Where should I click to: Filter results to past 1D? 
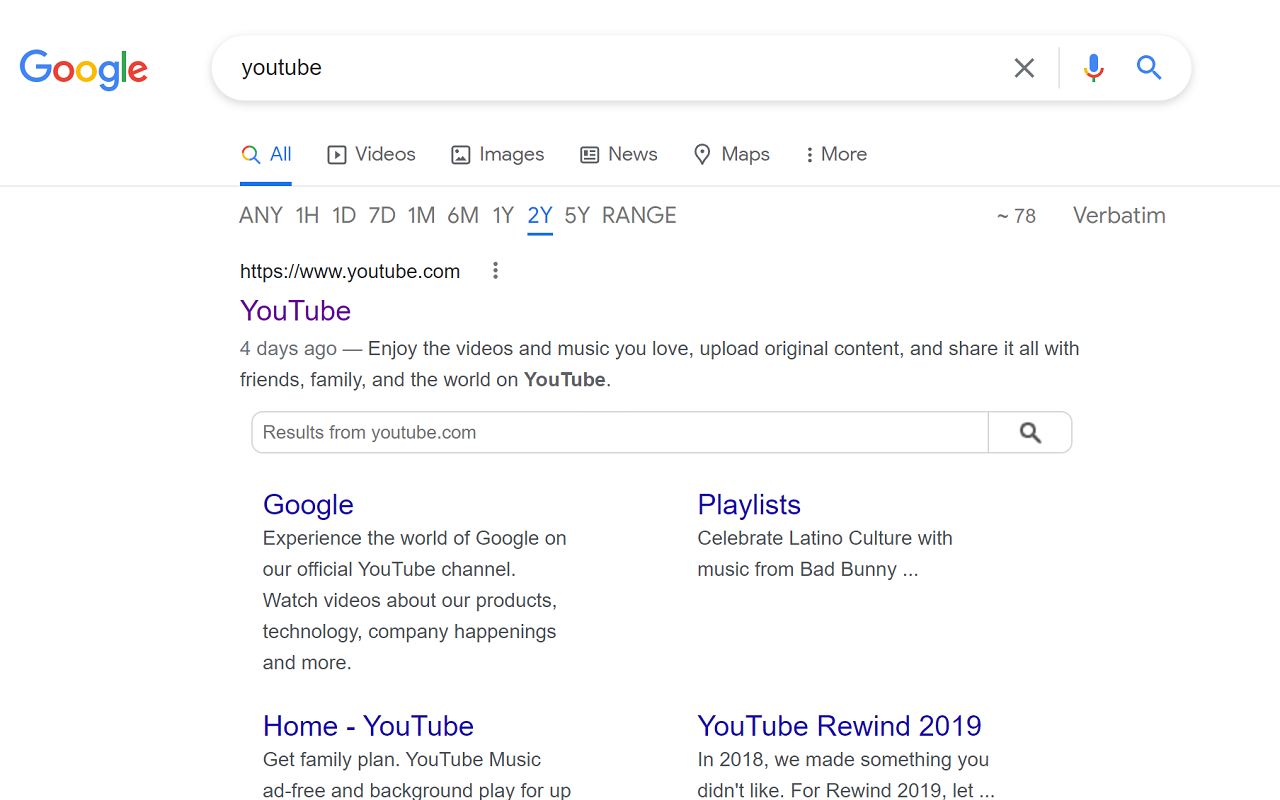pyautogui.click(x=344, y=215)
